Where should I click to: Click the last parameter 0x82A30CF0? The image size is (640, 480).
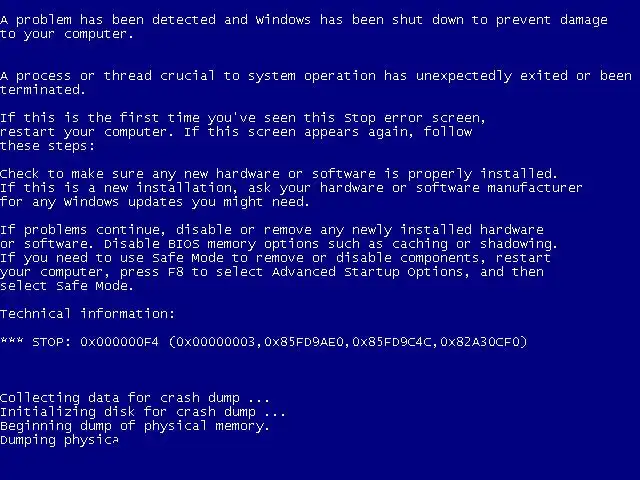click(x=480, y=342)
